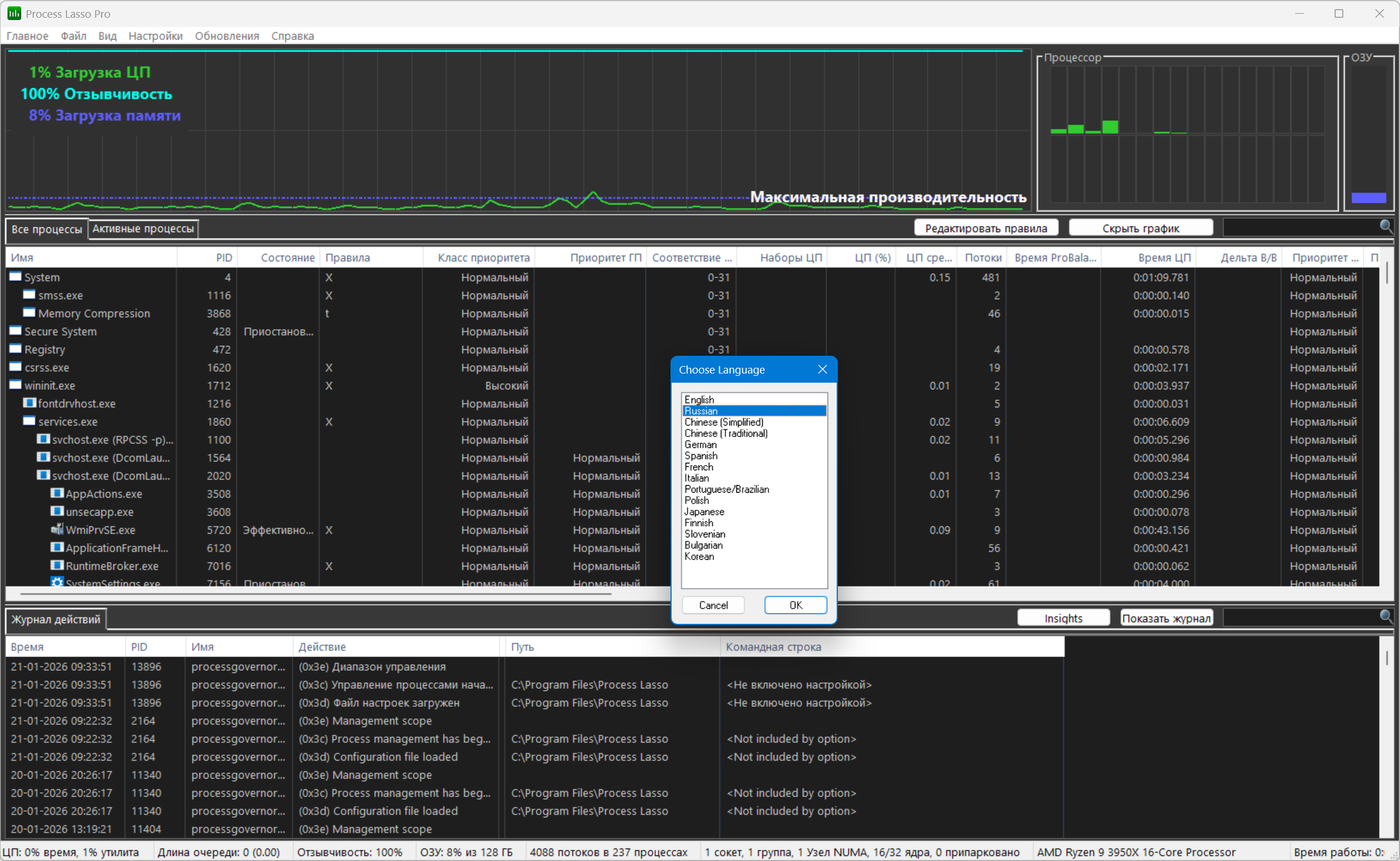Choose German from the language list
The image size is (1400, 861).
point(700,445)
